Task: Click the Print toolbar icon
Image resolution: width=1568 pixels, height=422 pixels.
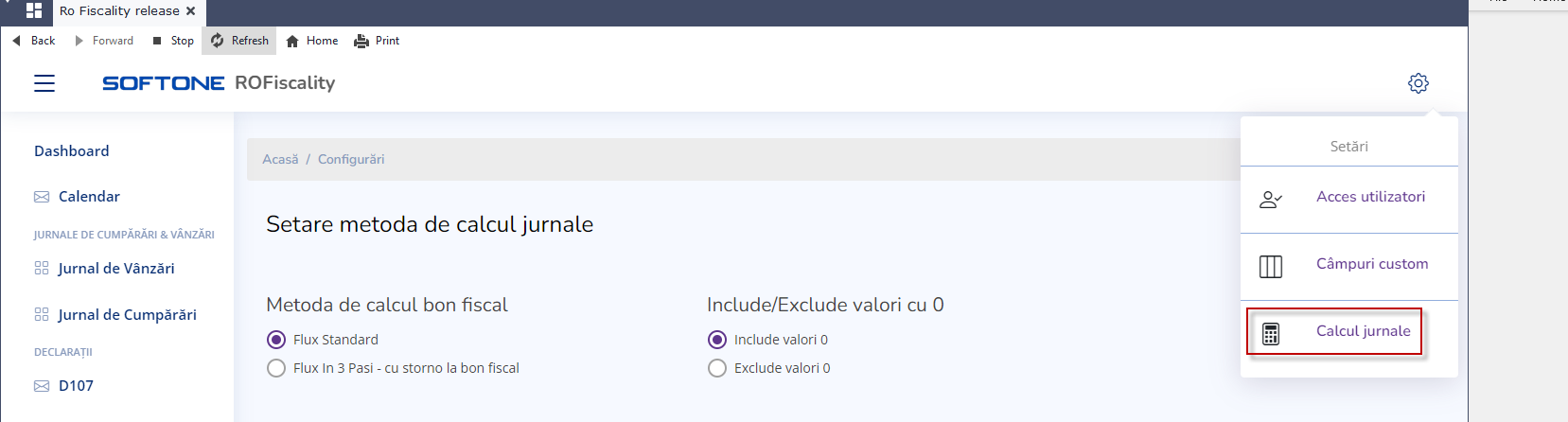Action: (x=361, y=41)
